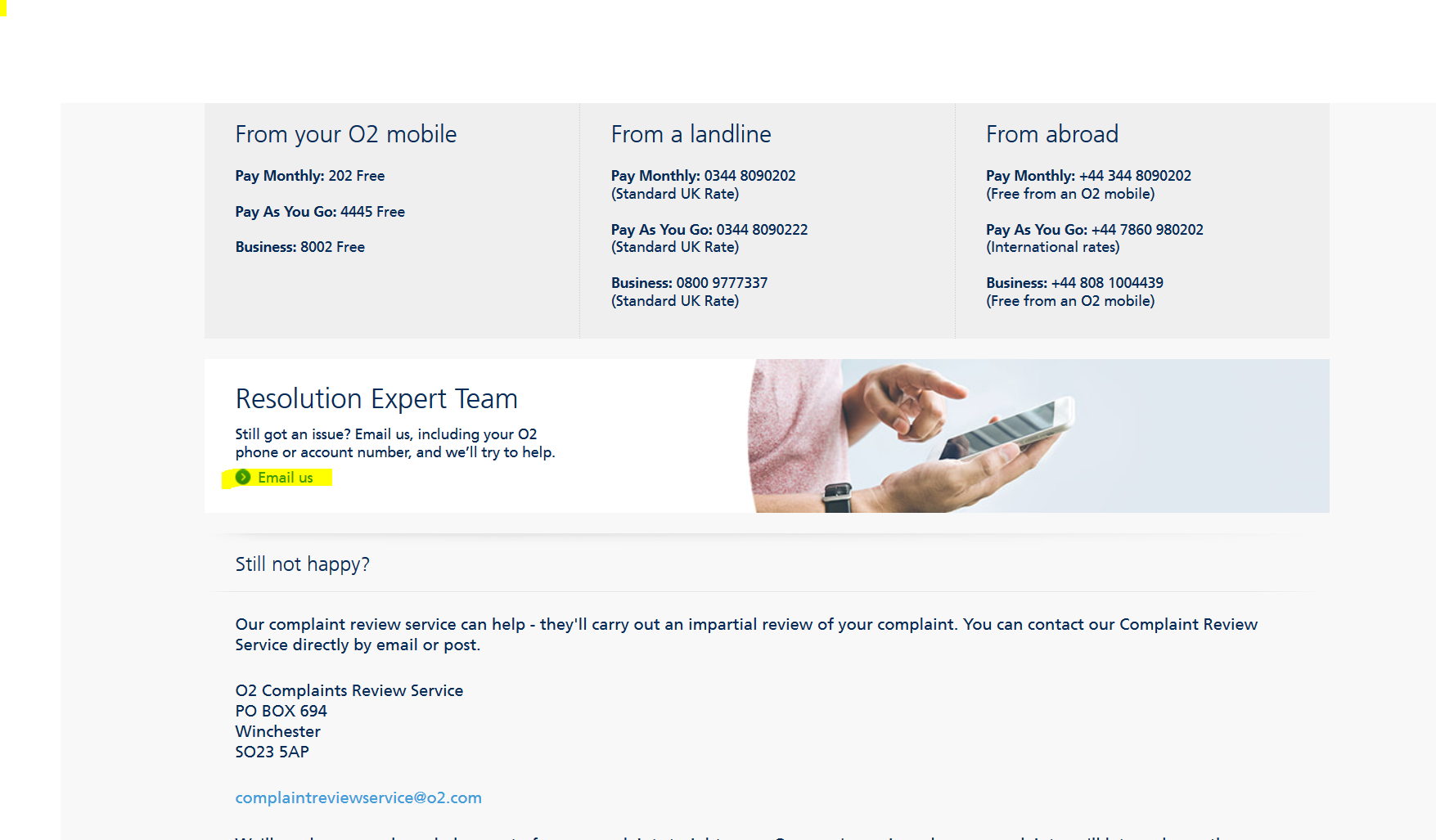Click the complaintreviewservice@o2.com email link
This screenshot has height=840, width=1436.
(x=358, y=797)
